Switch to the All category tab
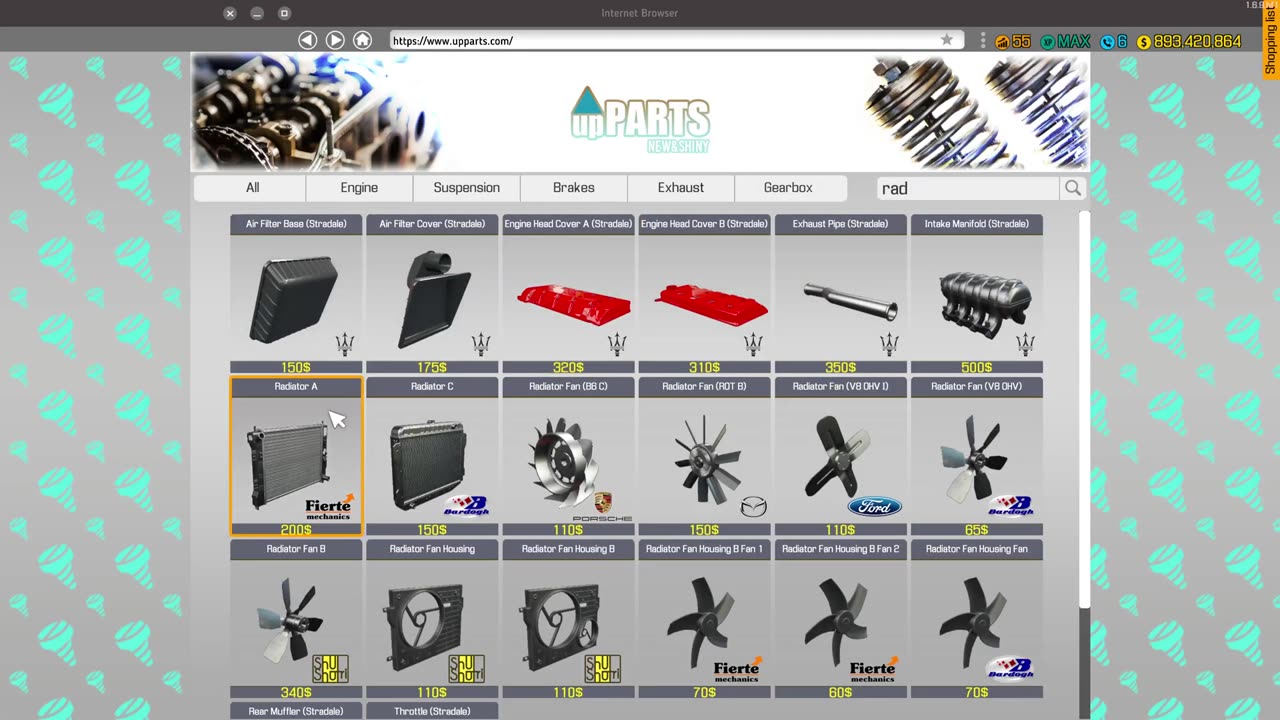Image resolution: width=1280 pixels, height=720 pixels. (252, 188)
